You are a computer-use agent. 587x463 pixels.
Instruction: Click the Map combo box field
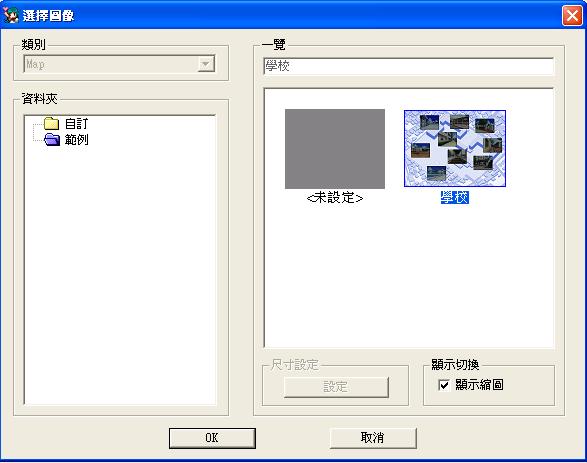[x=119, y=64]
